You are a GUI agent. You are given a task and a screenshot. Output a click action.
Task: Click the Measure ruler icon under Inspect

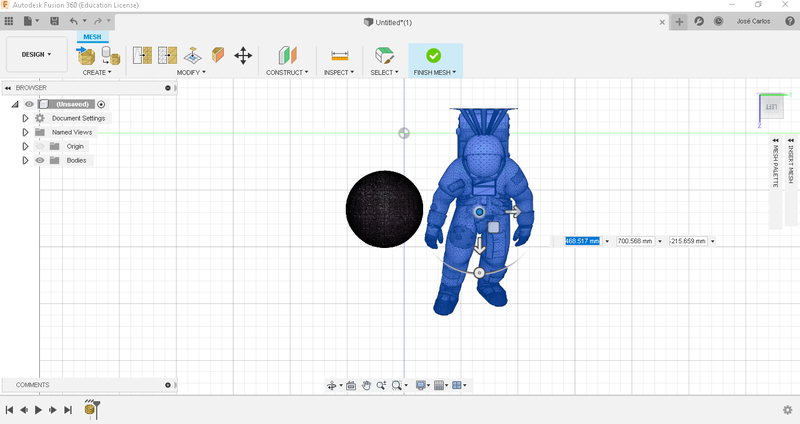point(339,56)
